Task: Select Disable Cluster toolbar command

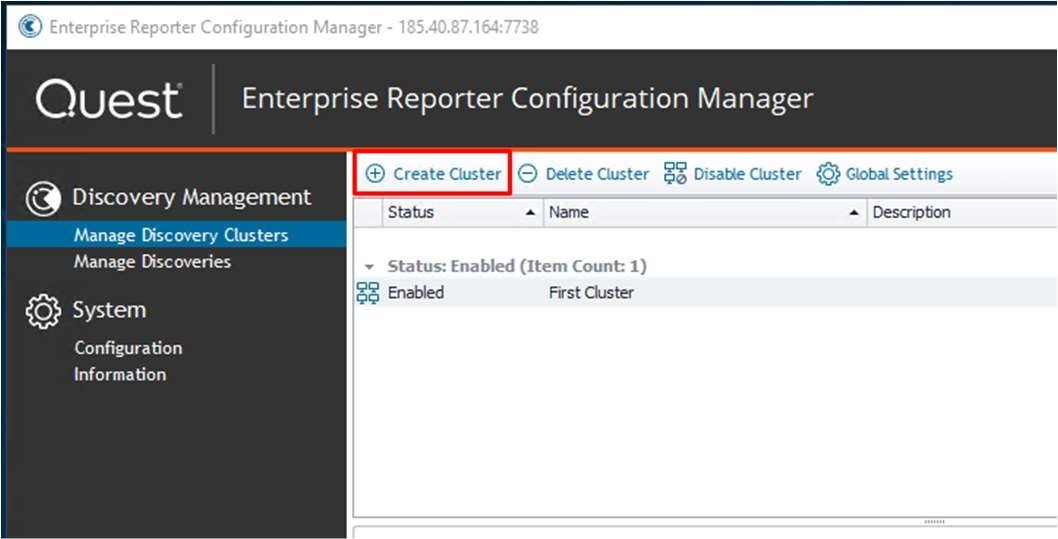Action: 748,174
